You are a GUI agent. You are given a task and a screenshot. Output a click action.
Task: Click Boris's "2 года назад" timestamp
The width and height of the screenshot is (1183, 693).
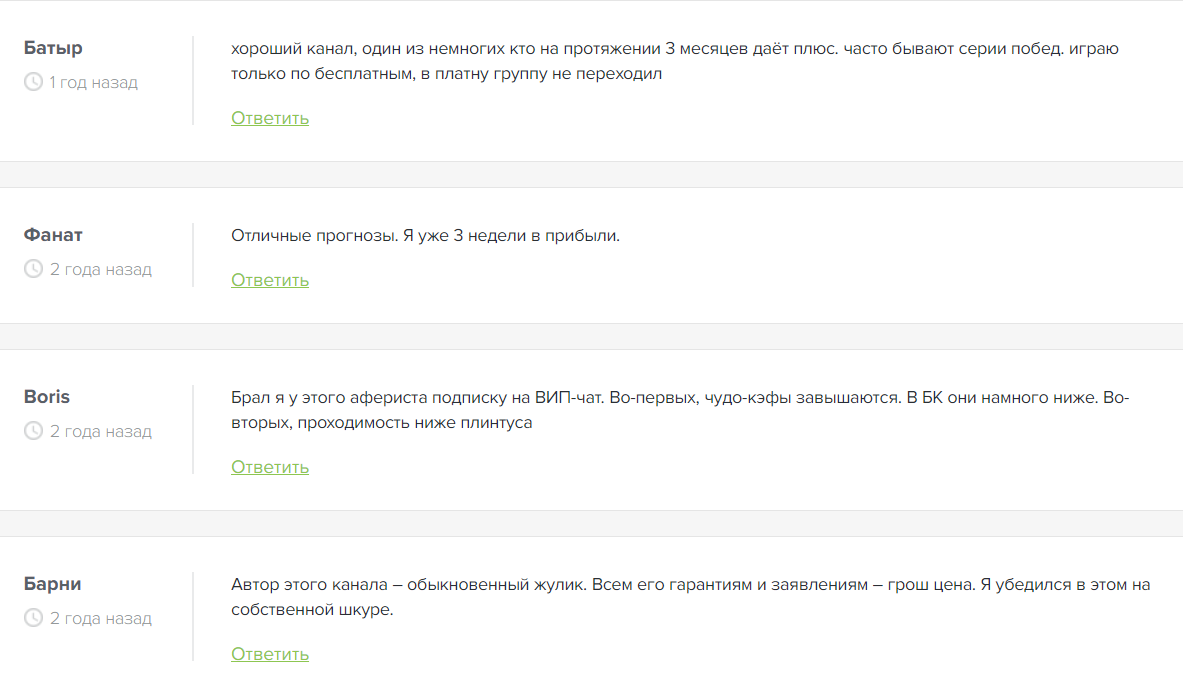(x=101, y=431)
